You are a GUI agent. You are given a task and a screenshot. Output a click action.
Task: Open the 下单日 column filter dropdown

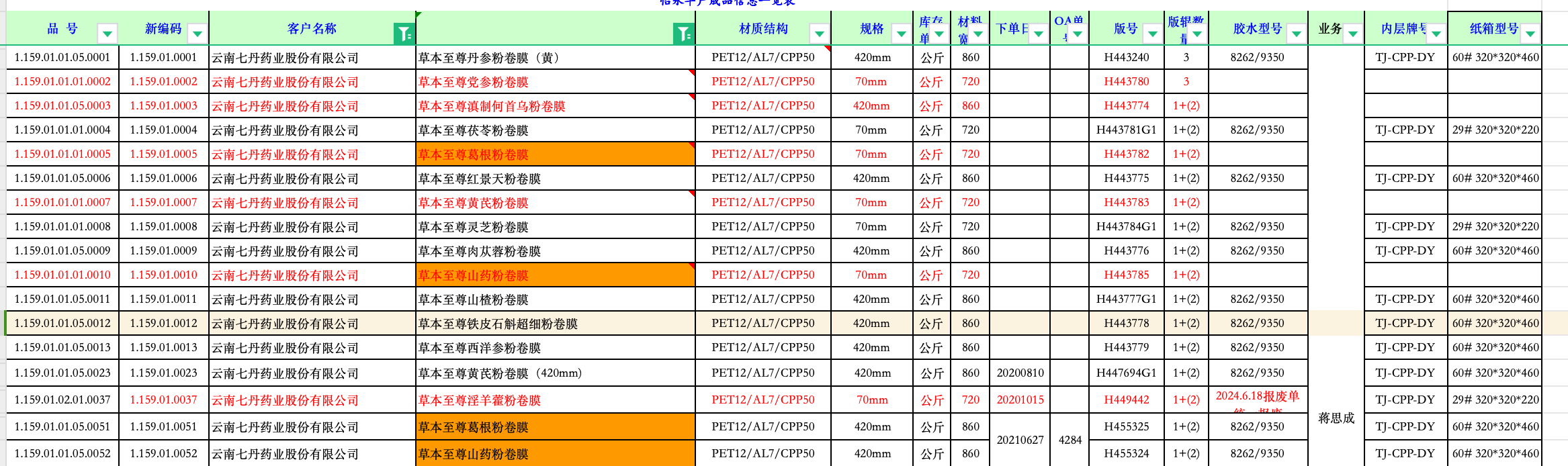coord(1039,33)
